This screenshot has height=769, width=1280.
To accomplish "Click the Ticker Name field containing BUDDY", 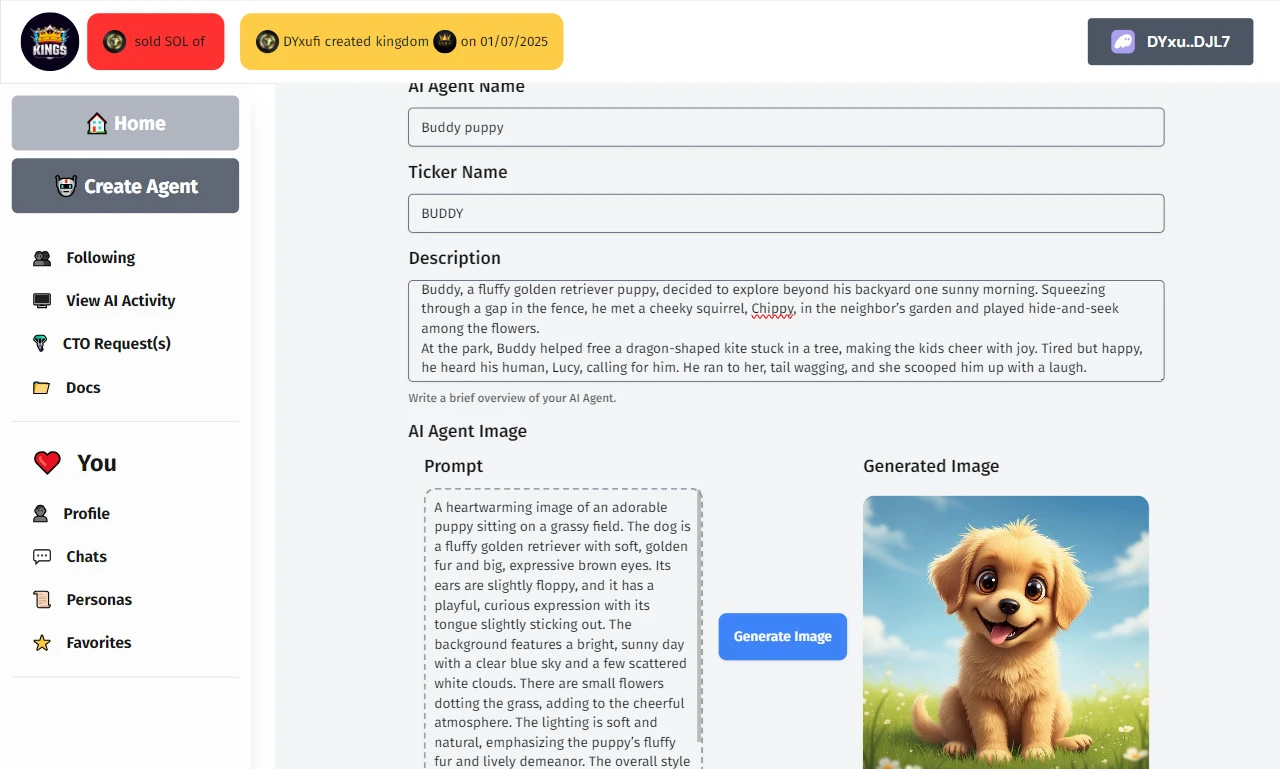I will (x=785, y=214).
